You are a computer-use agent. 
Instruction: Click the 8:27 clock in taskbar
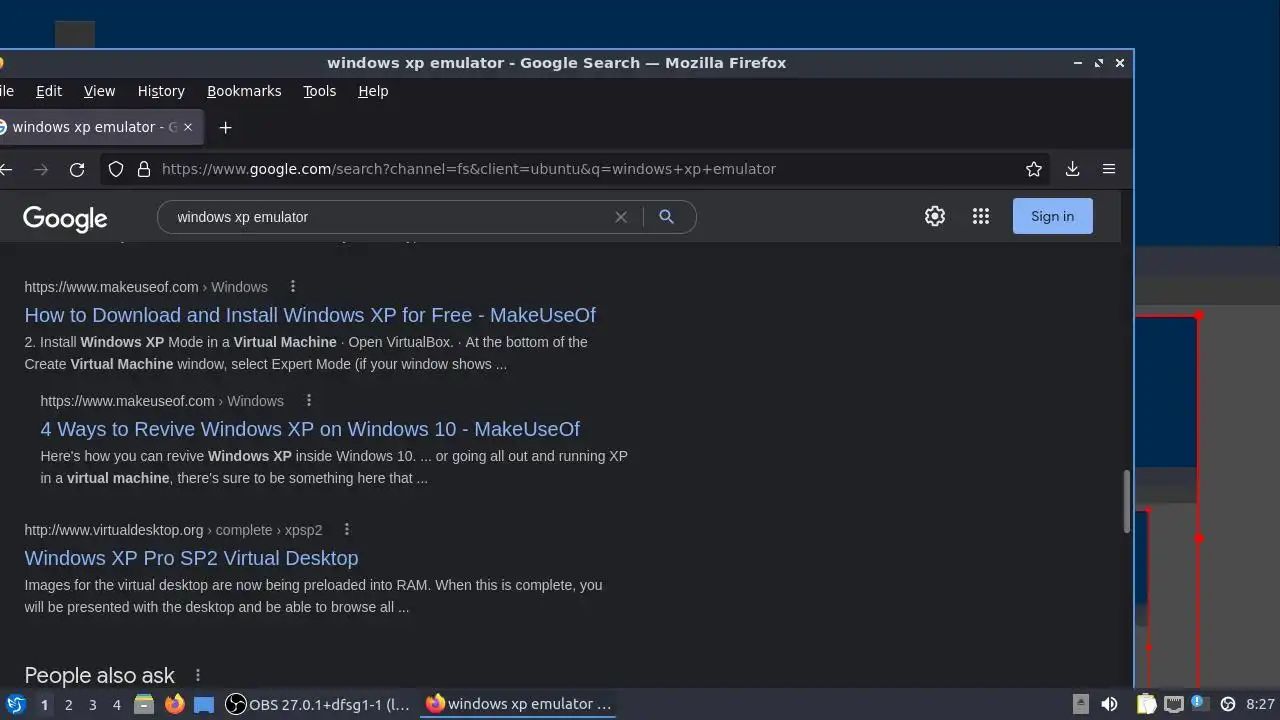[x=1260, y=704]
